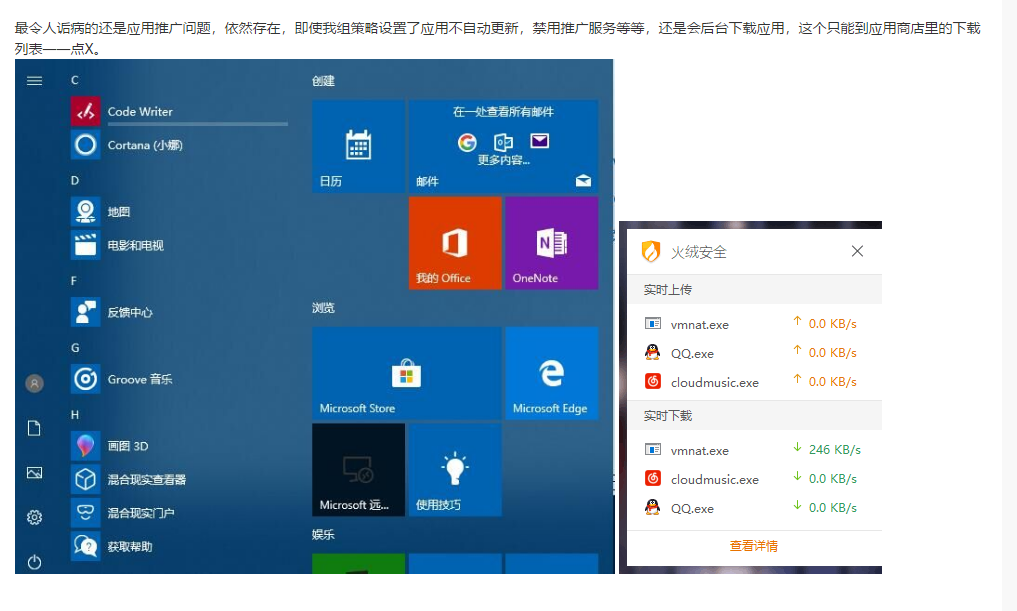Open the settings gear in the sidebar
Image resolution: width=1017 pixels, height=611 pixels.
34,517
